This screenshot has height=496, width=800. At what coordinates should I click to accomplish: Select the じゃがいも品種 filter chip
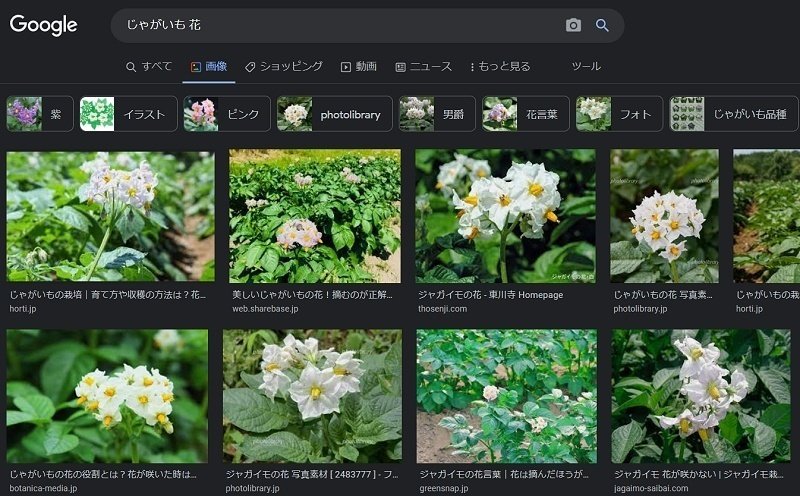pos(734,114)
